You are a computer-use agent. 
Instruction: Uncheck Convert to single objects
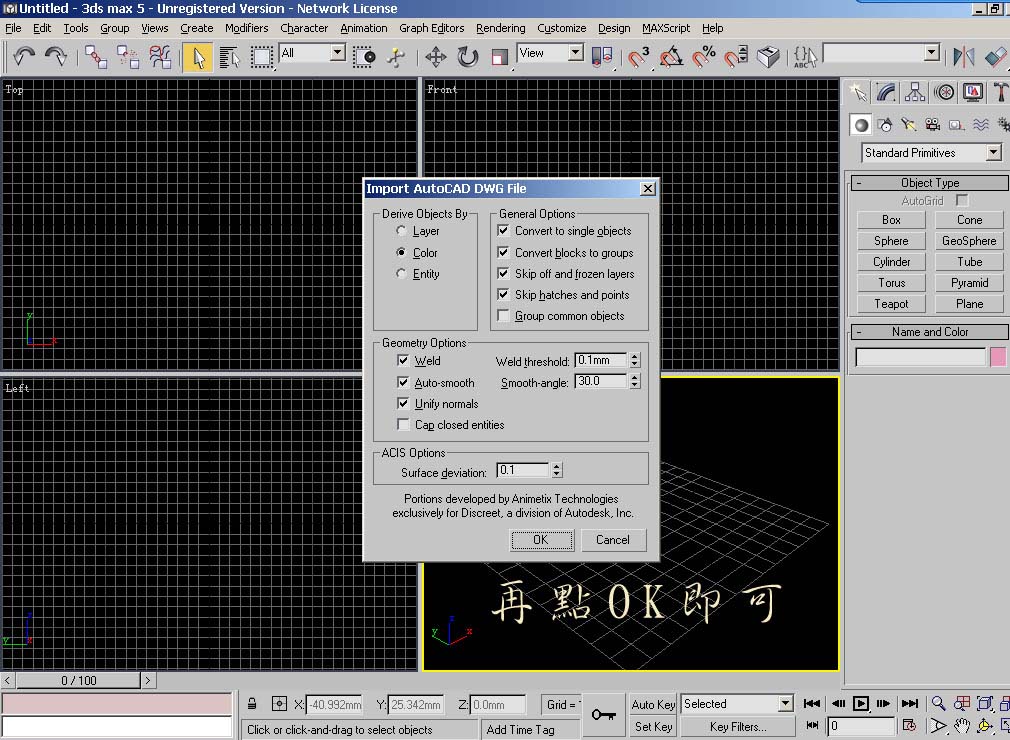pos(504,231)
